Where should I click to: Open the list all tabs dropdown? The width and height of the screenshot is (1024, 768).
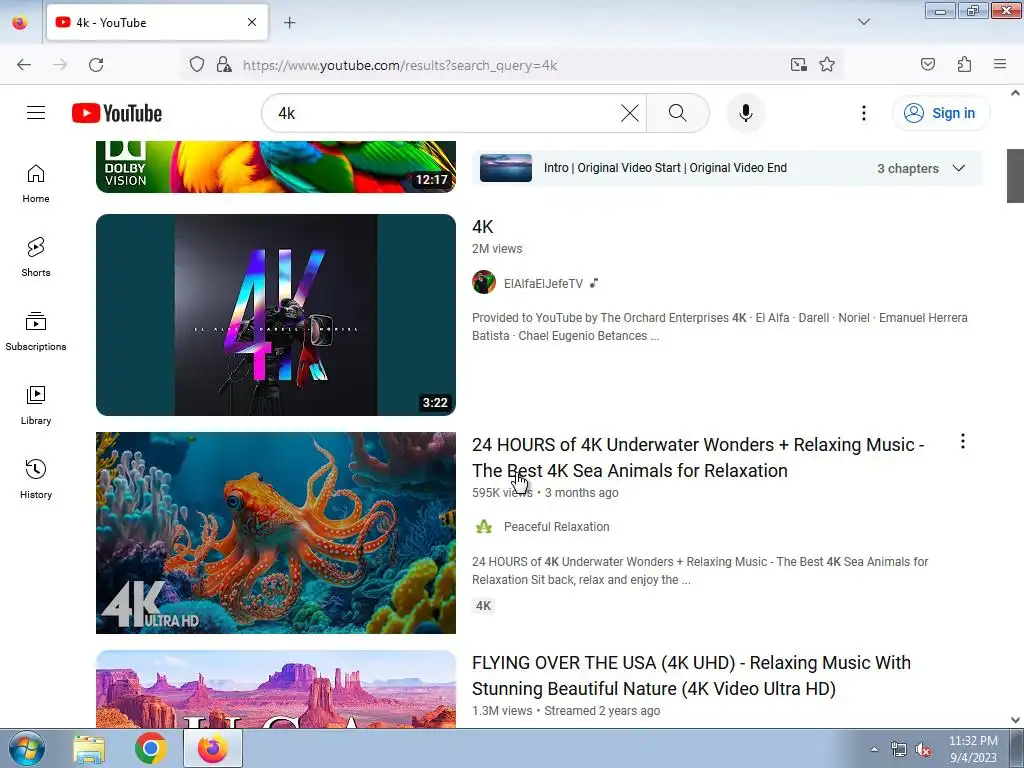[863, 22]
